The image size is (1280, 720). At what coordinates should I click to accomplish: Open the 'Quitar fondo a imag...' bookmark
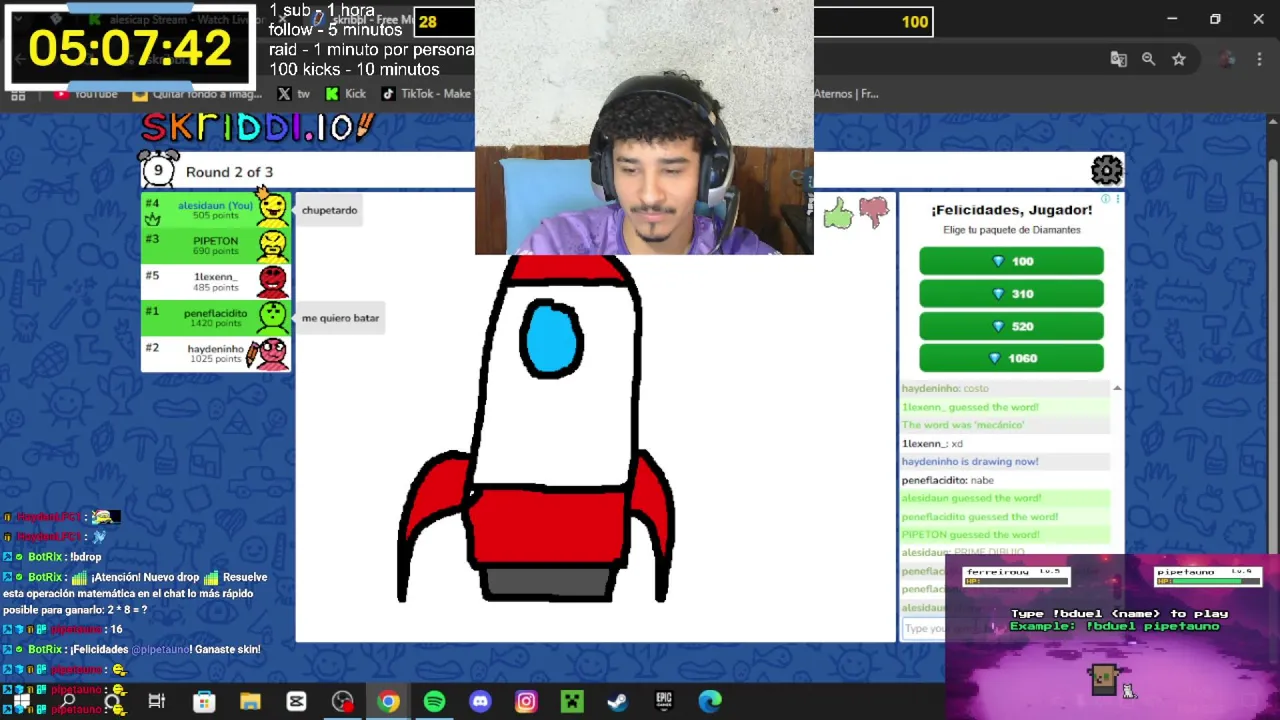197,94
